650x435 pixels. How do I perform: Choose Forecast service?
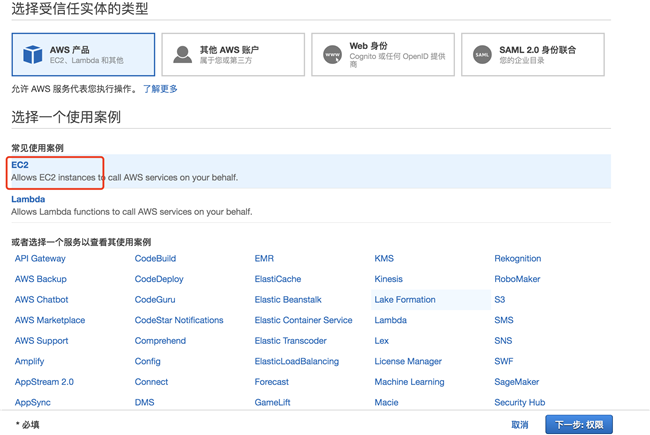(x=272, y=382)
